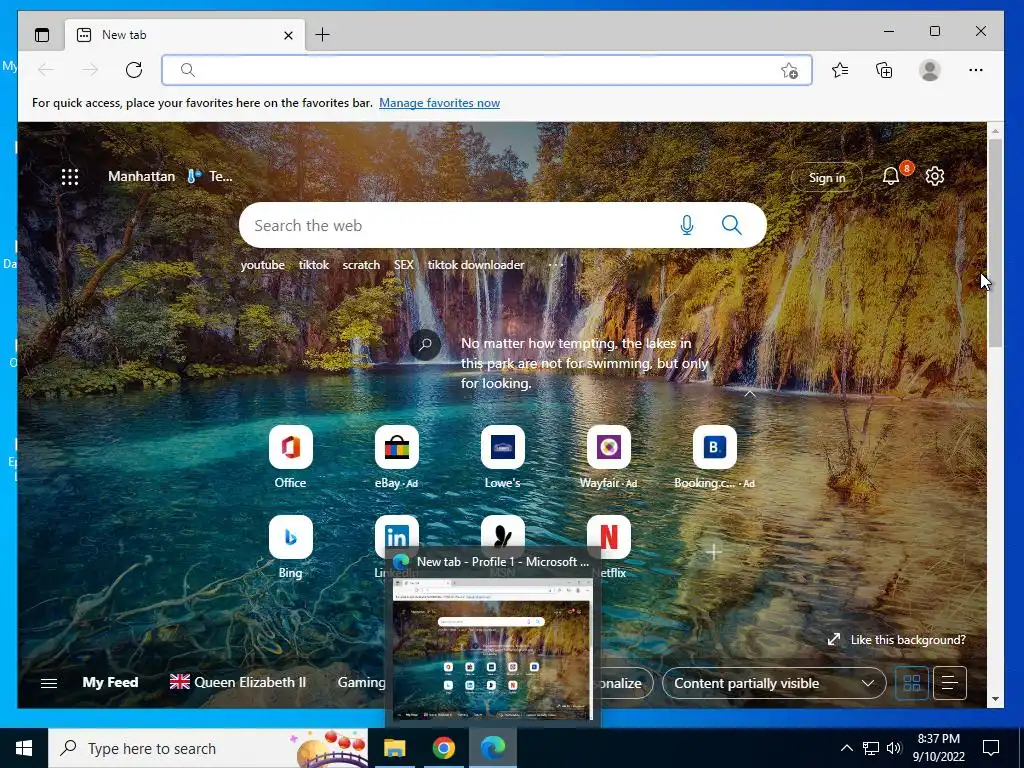Screen dimensions: 1024x768
Task: Open the profile avatar icon
Action: tap(929, 70)
